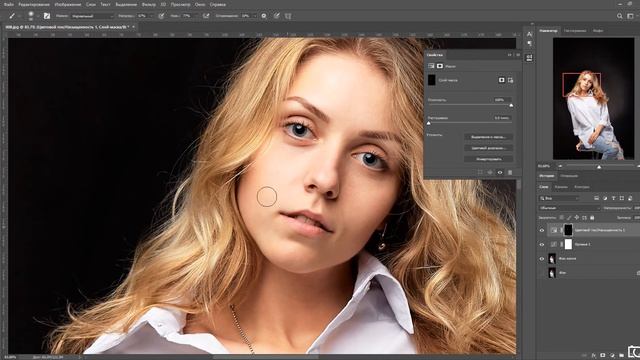The height and width of the screenshot is (360, 640).
Task: Open brush preset picker dropdown arrow
Action: [38, 16]
